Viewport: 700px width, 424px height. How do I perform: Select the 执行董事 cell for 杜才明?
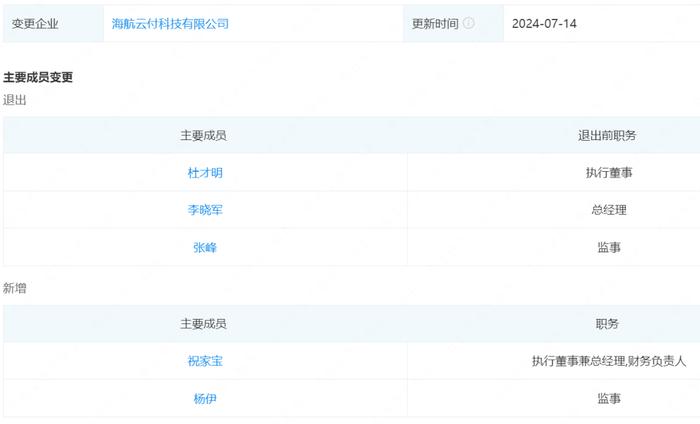coord(609,173)
